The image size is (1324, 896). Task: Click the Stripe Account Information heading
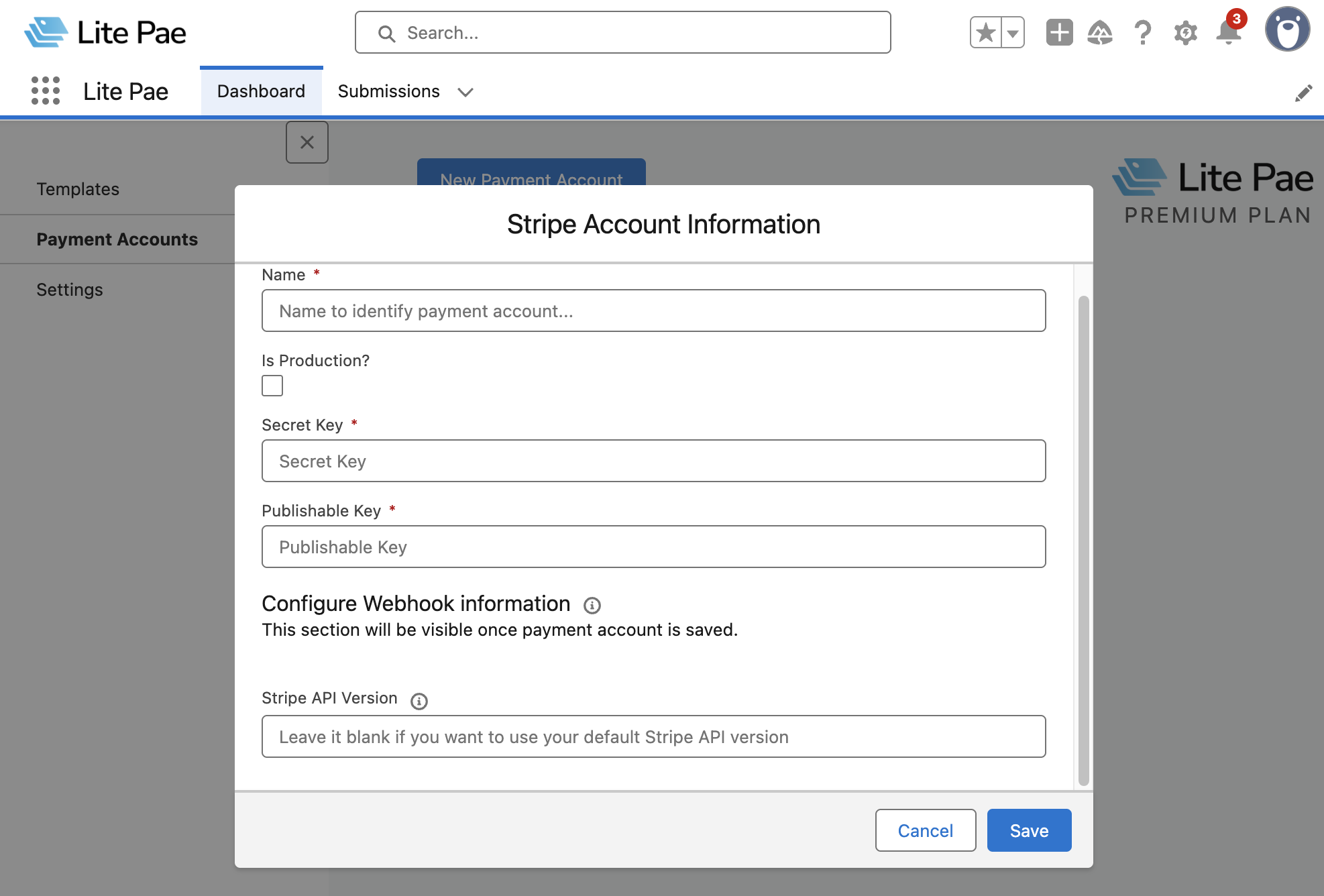click(x=663, y=224)
